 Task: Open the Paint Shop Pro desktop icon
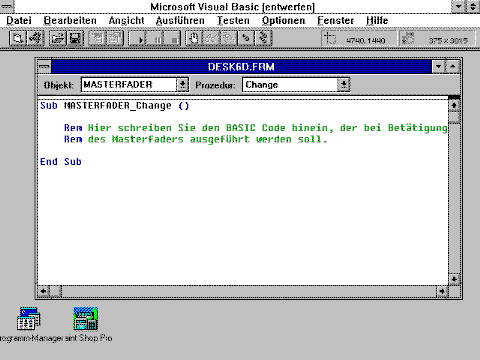click(x=86, y=319)
